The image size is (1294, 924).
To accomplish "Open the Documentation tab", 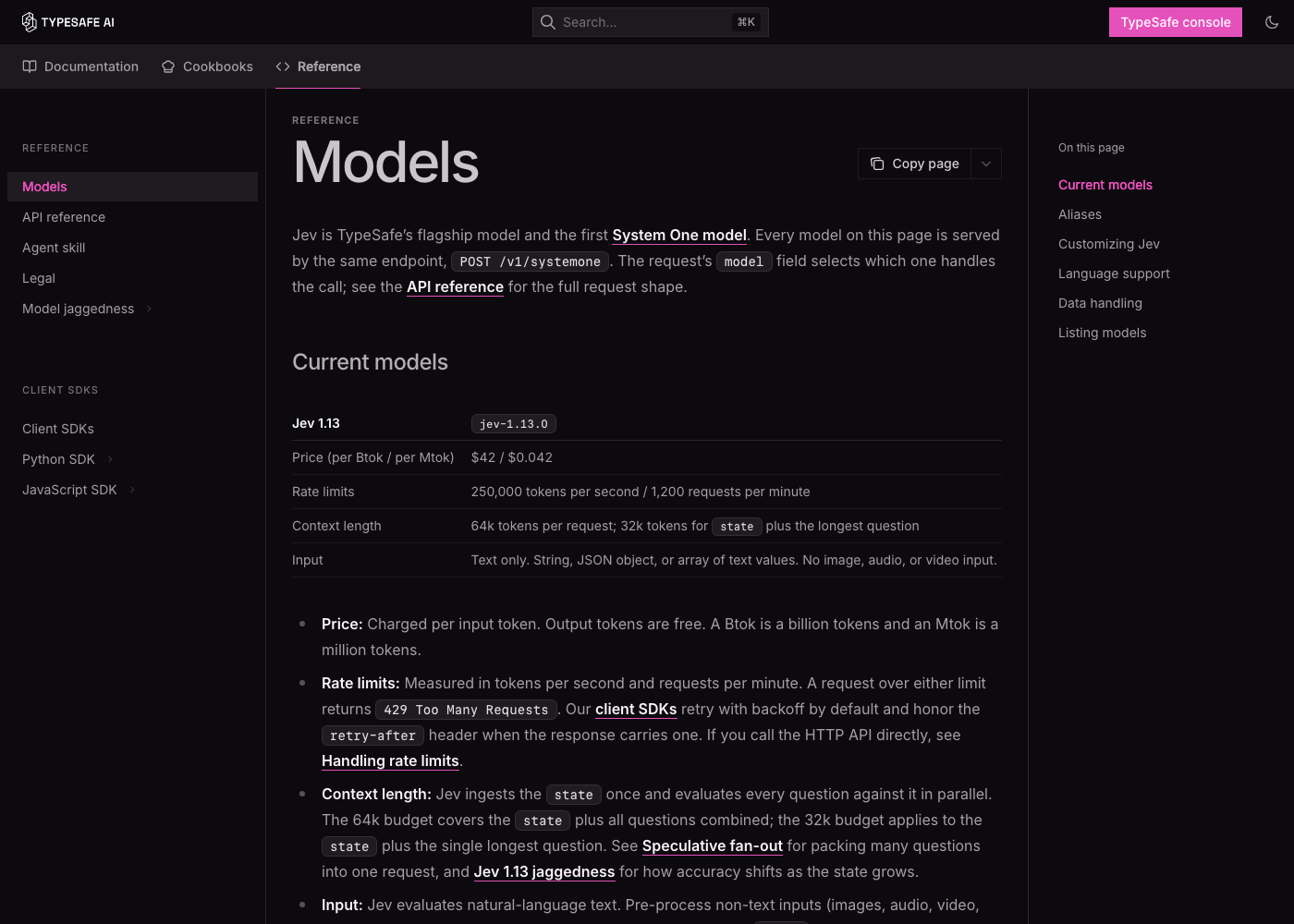I will pos(80,67).
